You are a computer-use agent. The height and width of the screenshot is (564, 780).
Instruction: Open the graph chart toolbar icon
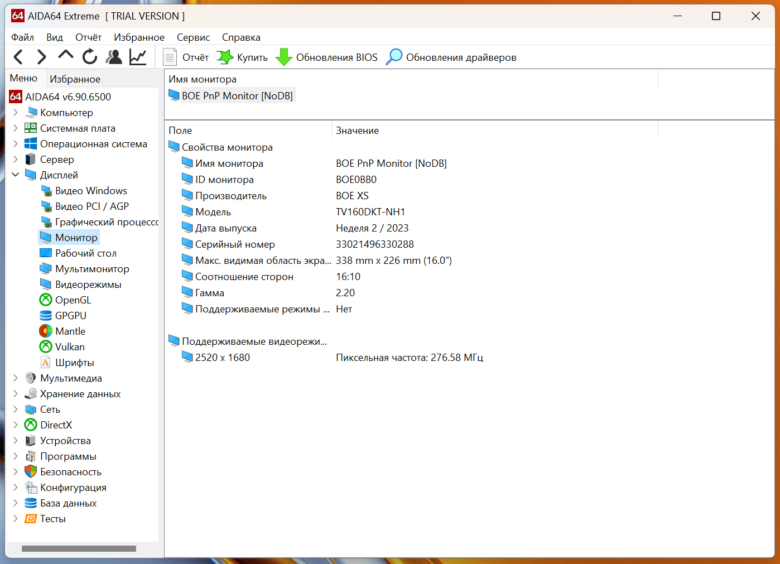click(138, 57)
